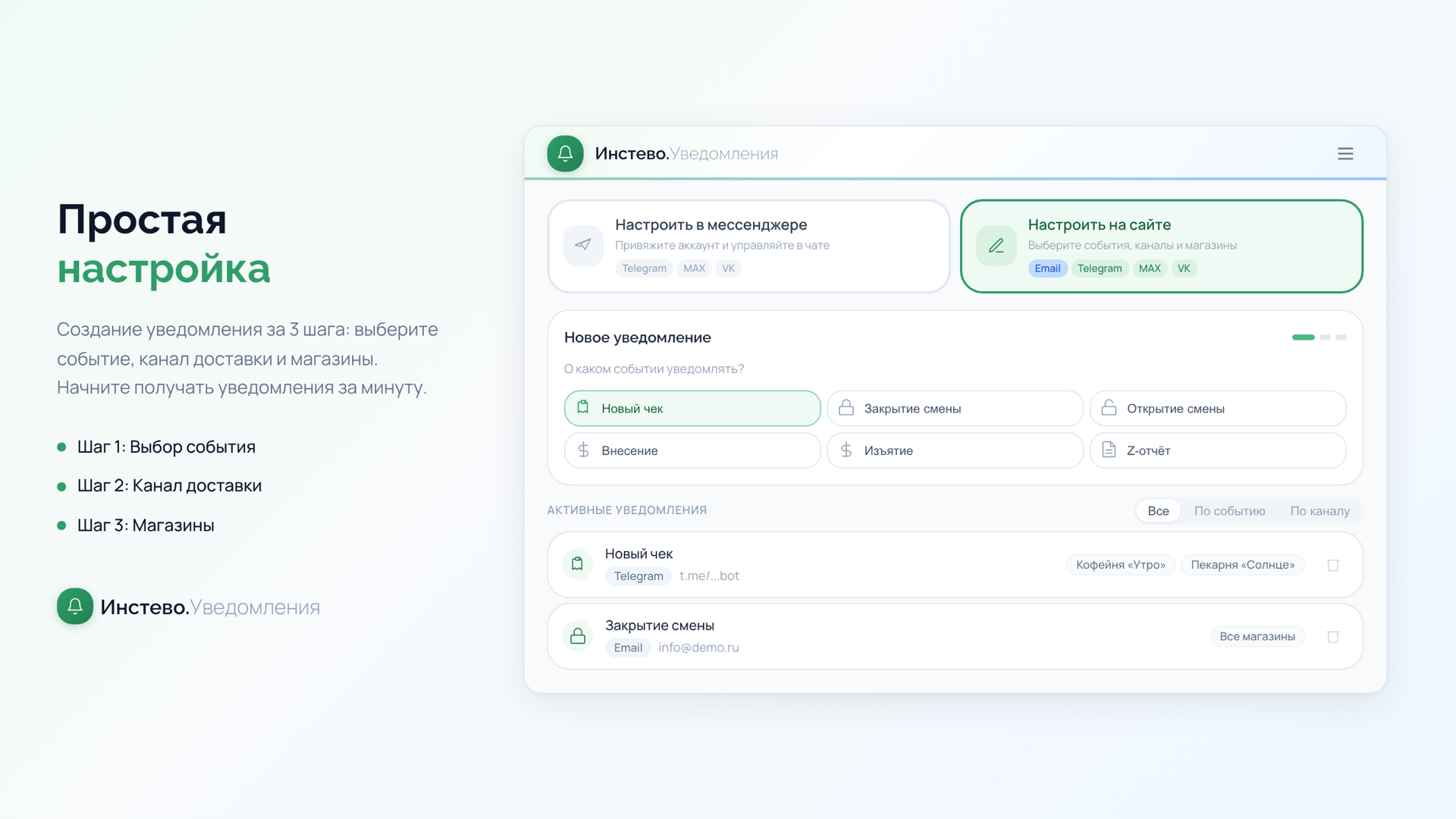Select the Закрытие смены event option
Viewport: 1456px width, 819px height.
point(954,409)
